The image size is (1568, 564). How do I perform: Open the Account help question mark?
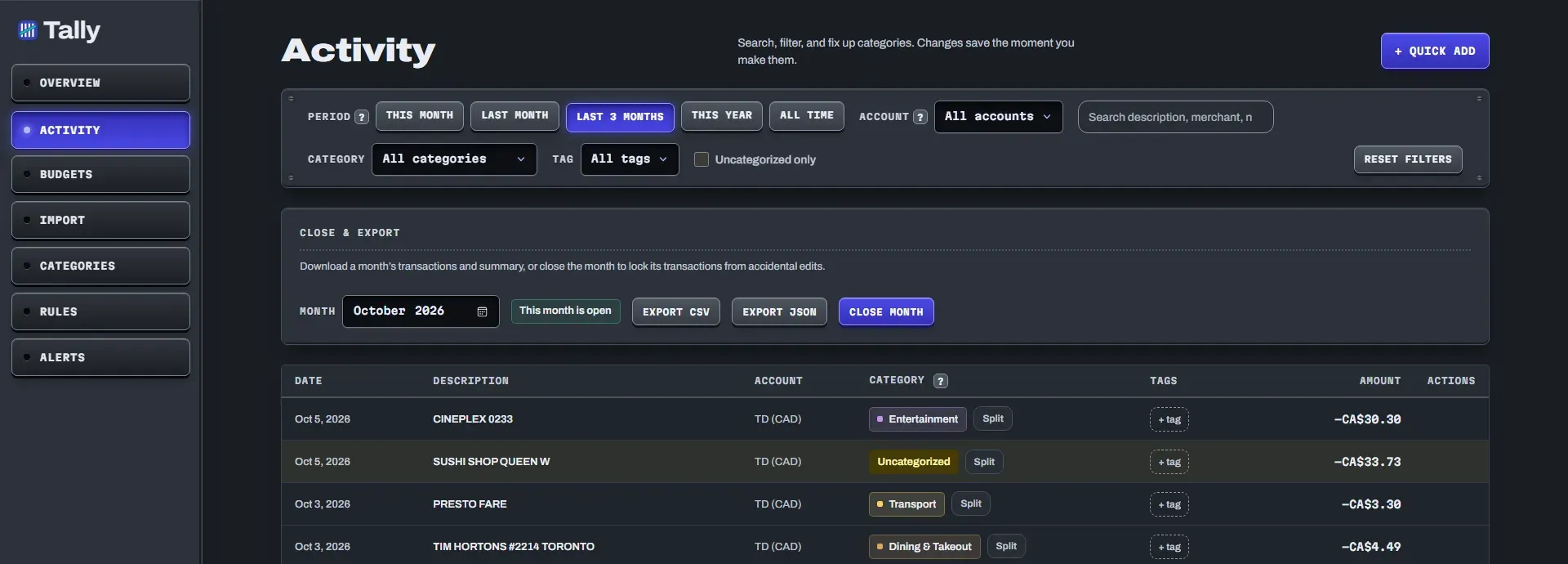(920, 117)
